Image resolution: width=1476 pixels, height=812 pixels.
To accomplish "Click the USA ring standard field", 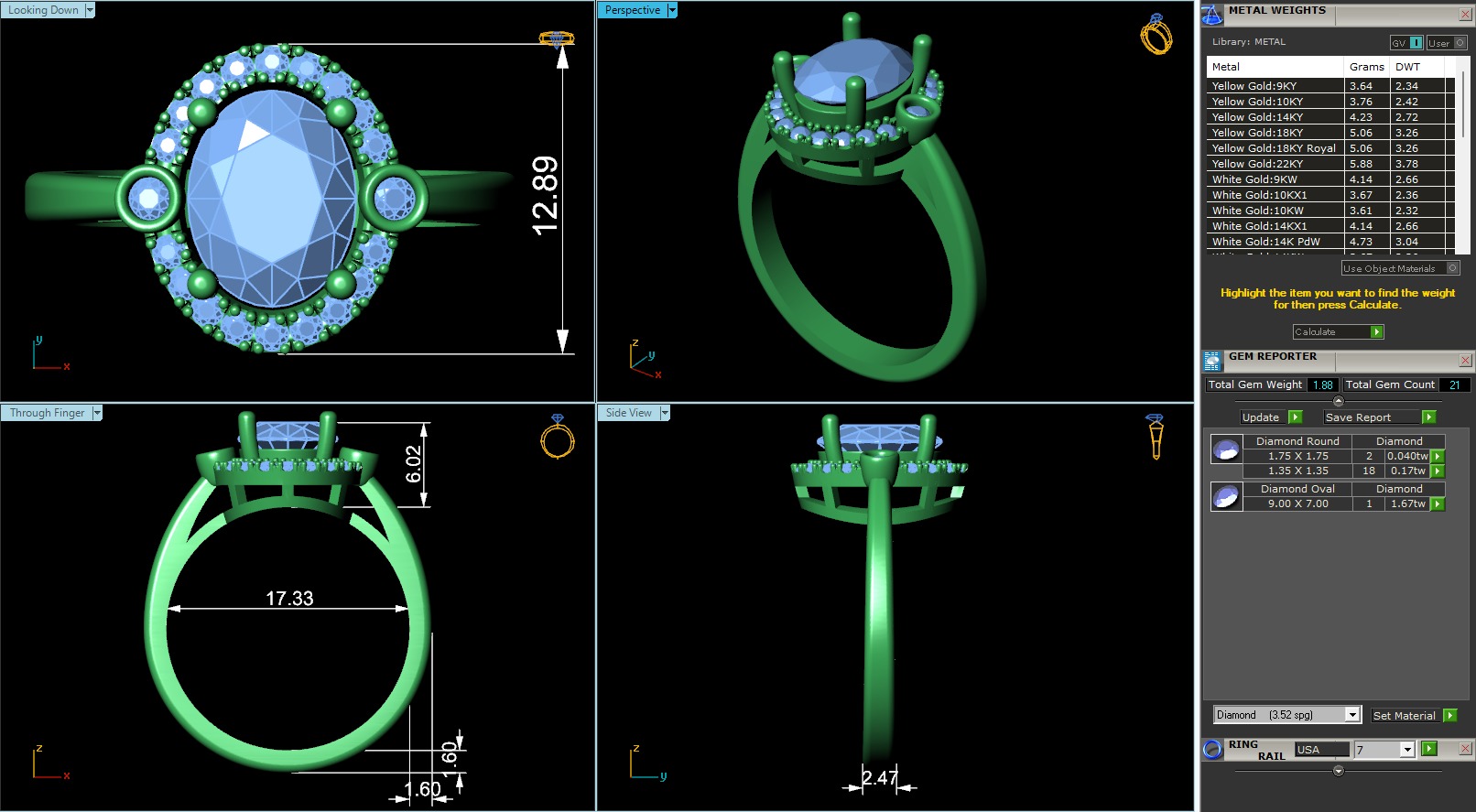I will (x=1322, y=750).
